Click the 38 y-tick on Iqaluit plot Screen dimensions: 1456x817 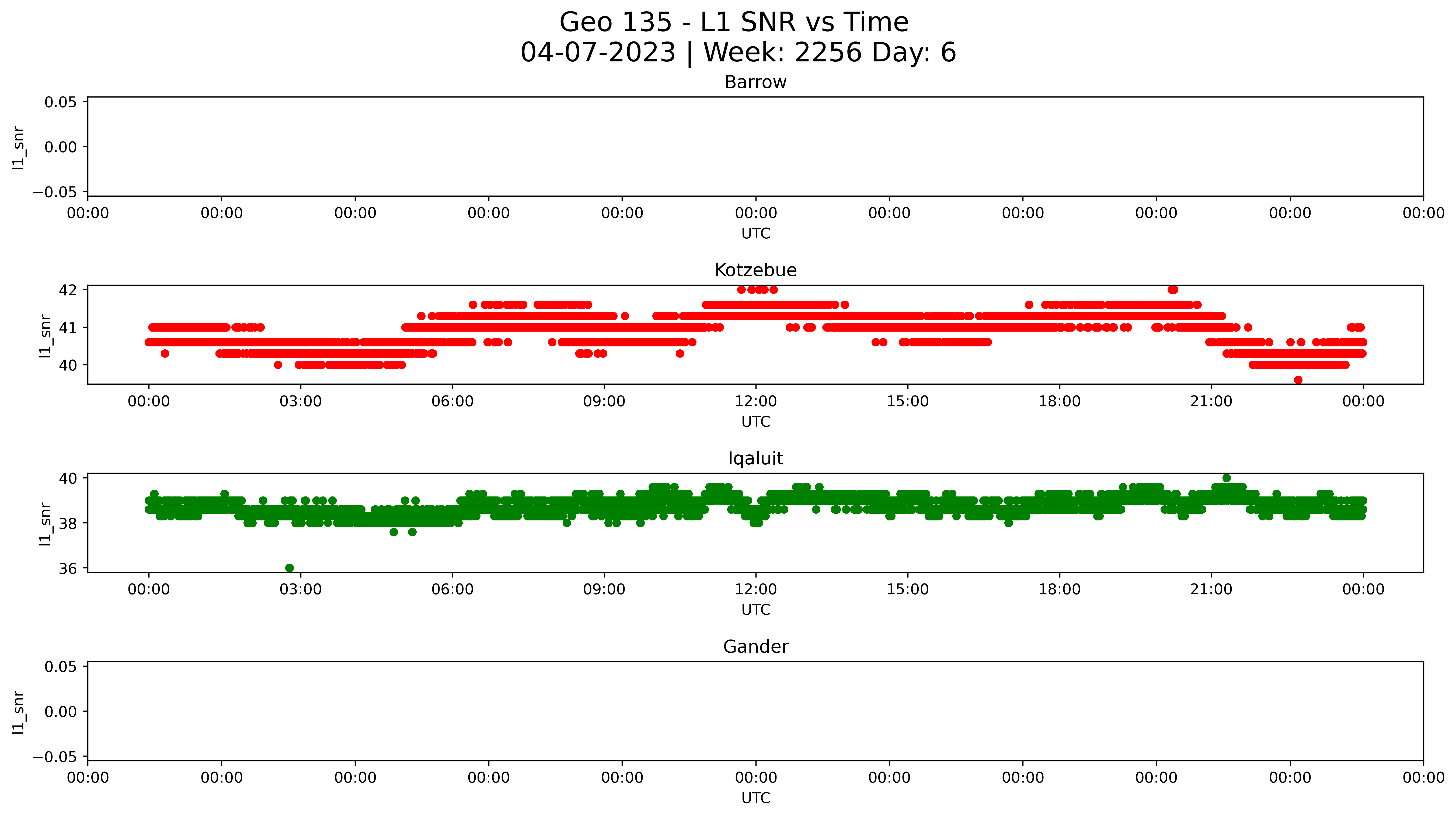pyautogui.click(x=68, y=524)
